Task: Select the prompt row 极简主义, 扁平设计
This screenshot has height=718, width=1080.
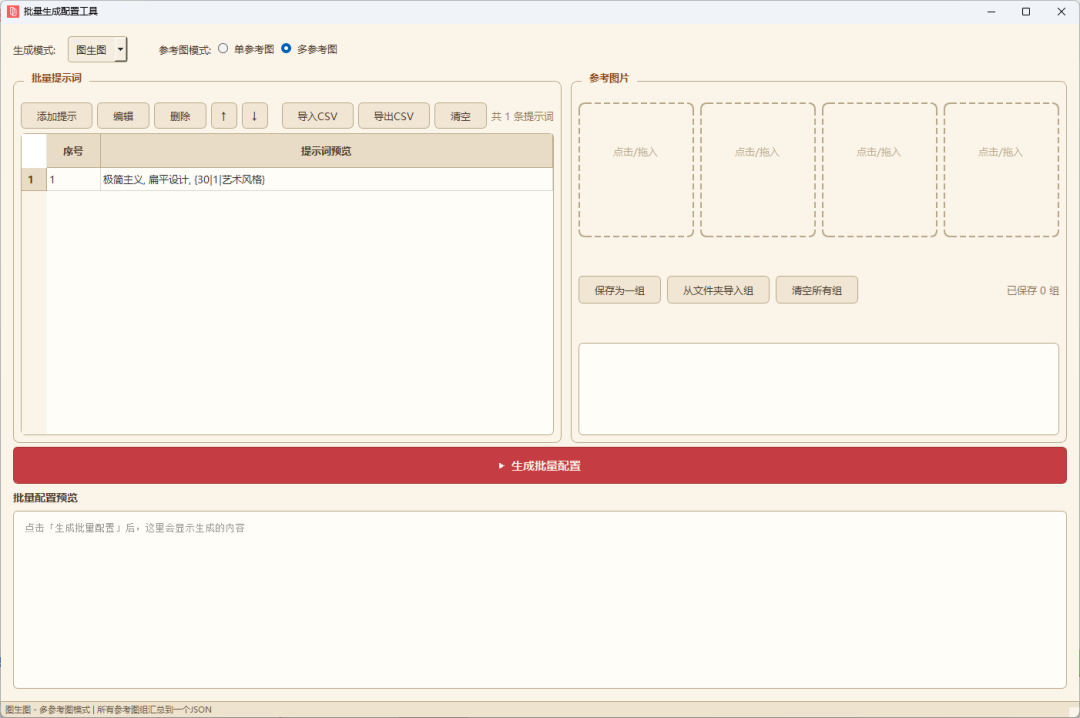Action: tap(326, 179)
